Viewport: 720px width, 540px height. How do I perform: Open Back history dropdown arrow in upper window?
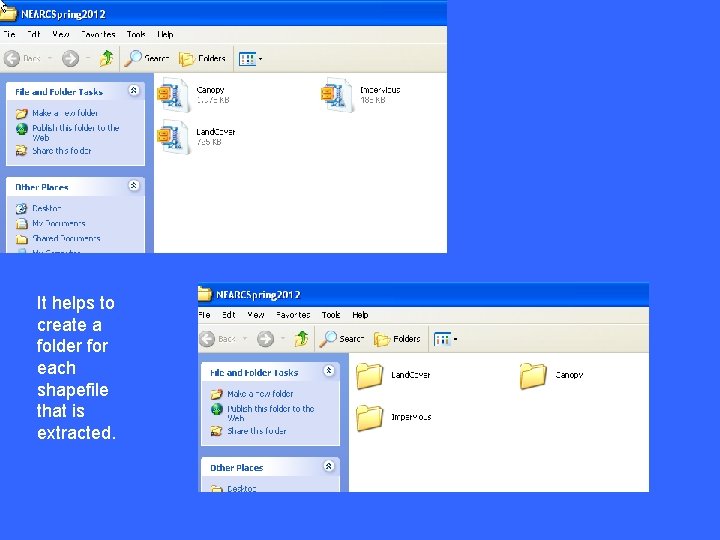[x=50, y=58]
